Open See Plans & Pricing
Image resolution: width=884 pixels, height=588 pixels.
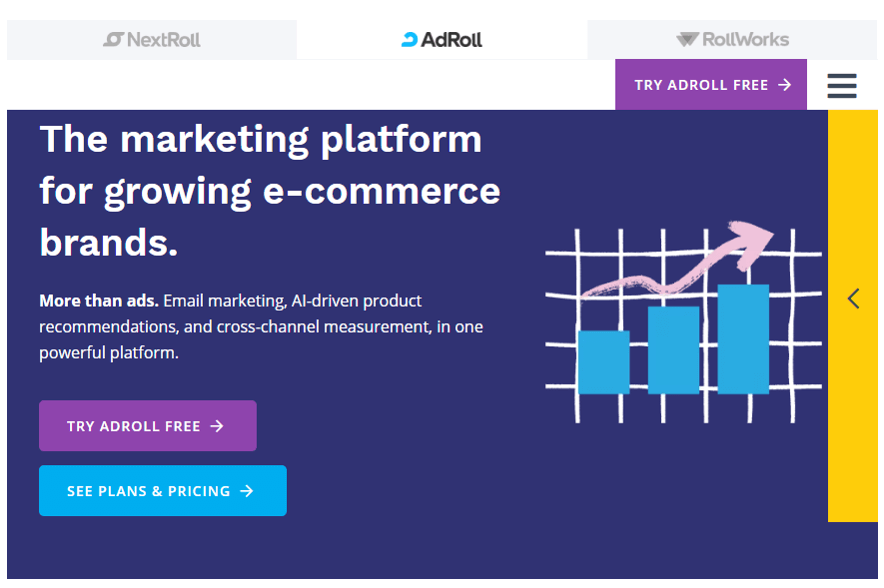point(163,490)
